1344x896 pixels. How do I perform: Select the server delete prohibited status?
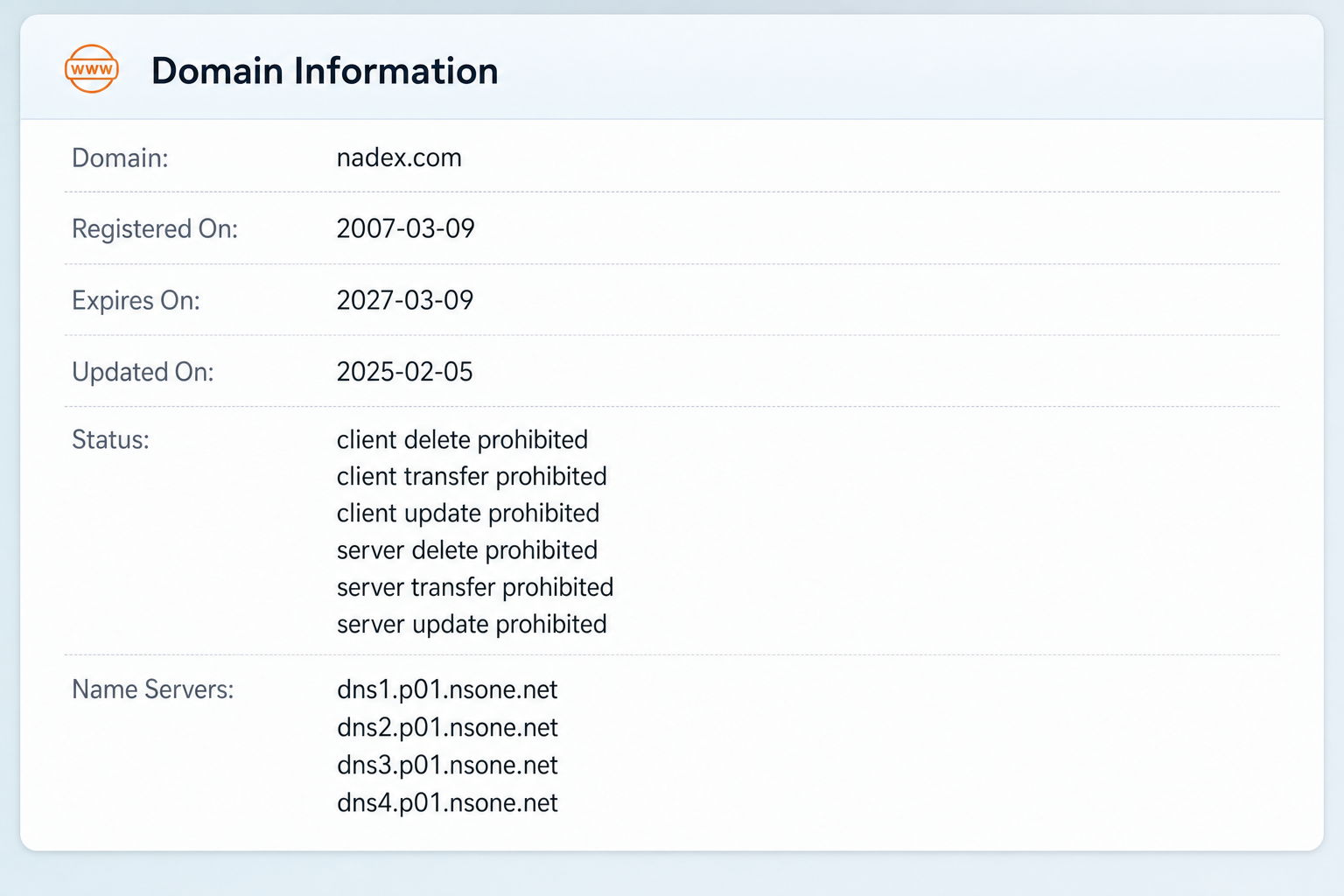467,549
